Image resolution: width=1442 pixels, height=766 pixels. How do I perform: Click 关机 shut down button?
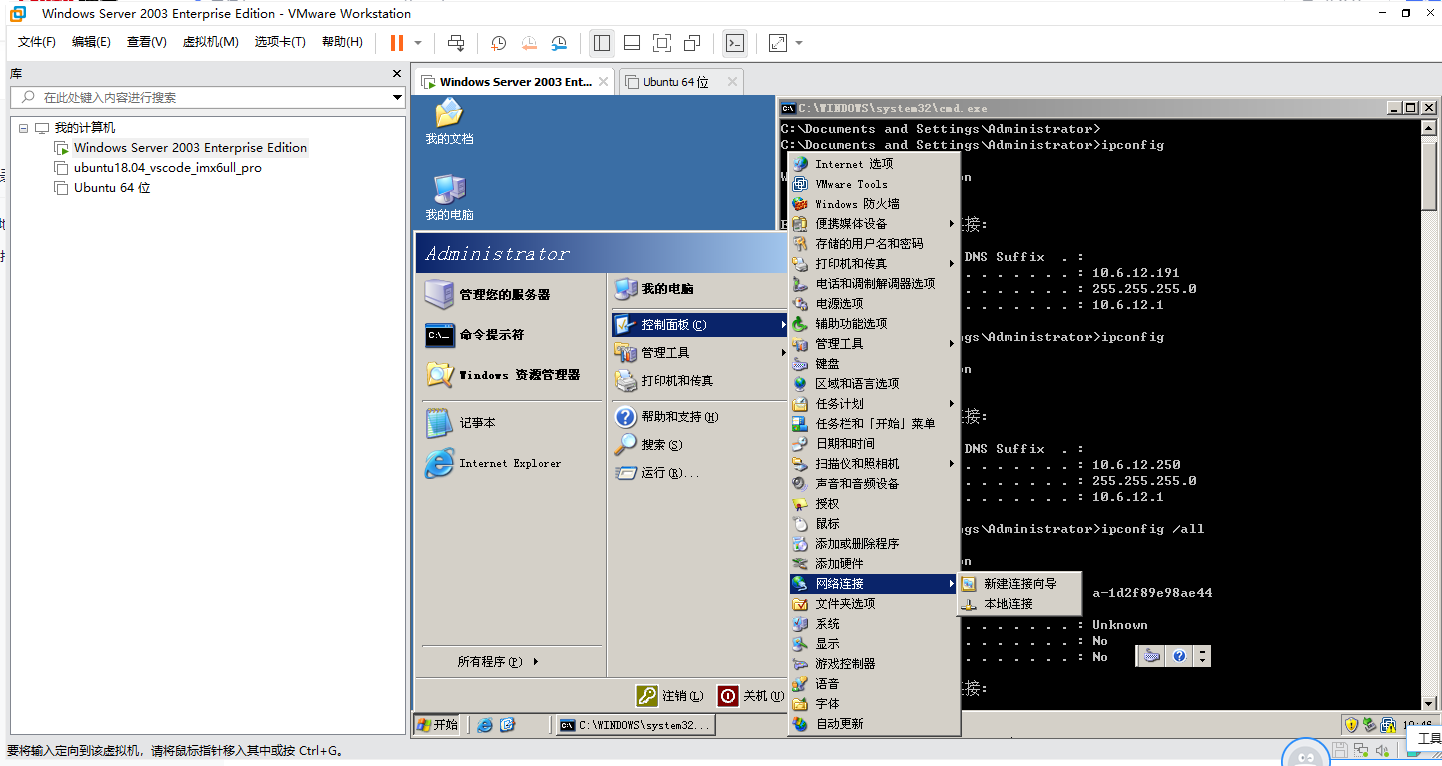(752, 696)
